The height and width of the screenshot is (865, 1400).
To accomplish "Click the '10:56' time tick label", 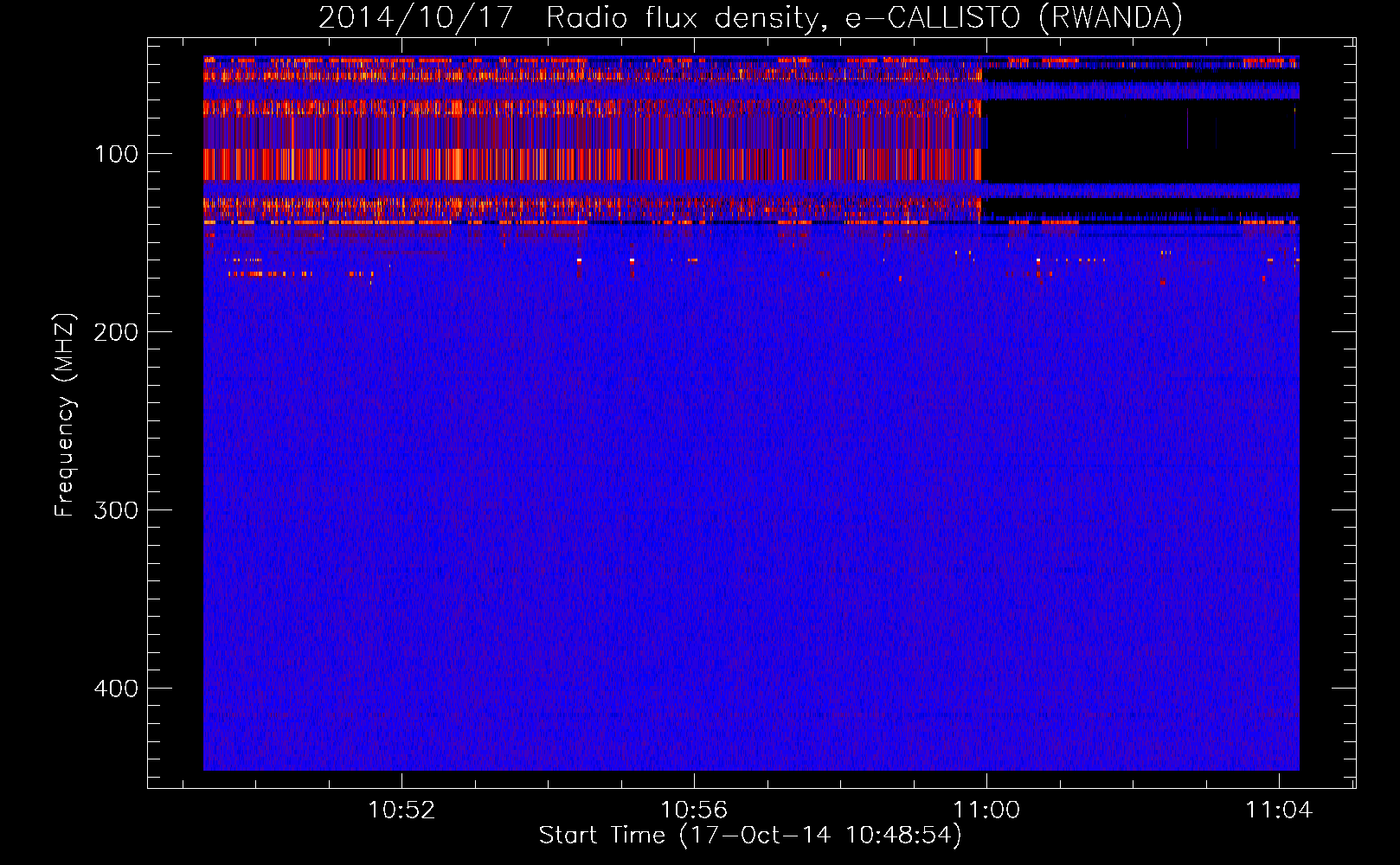I will (694, 811).
